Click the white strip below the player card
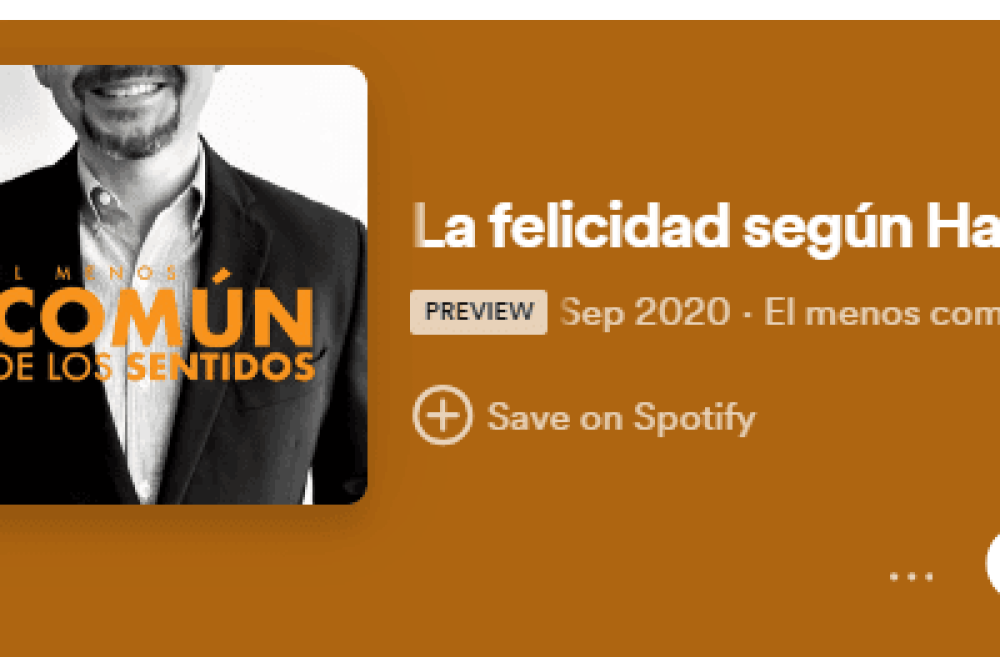This screenshot has width=1000, height=667. 500,662
